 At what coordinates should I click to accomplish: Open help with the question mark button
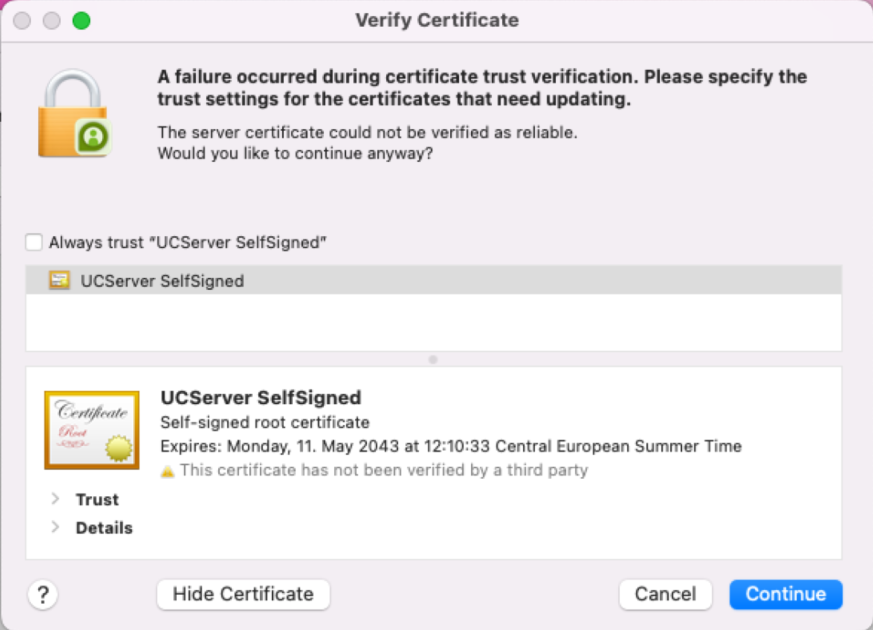click(x=42, y=595)
